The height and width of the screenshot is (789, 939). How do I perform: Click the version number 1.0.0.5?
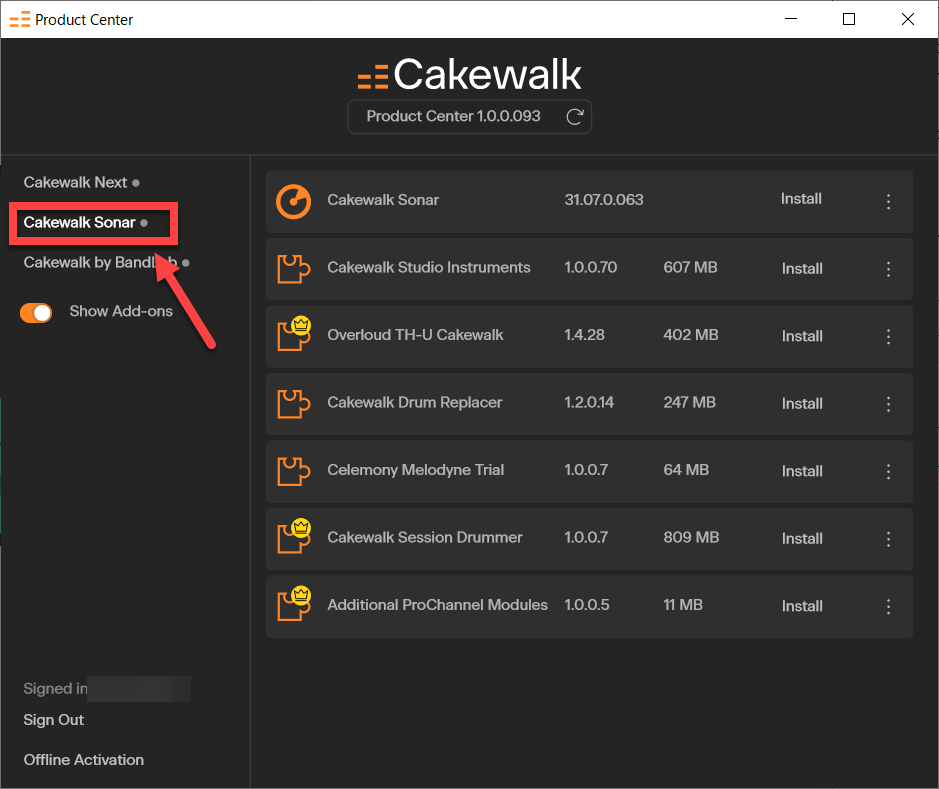(586, 605)
